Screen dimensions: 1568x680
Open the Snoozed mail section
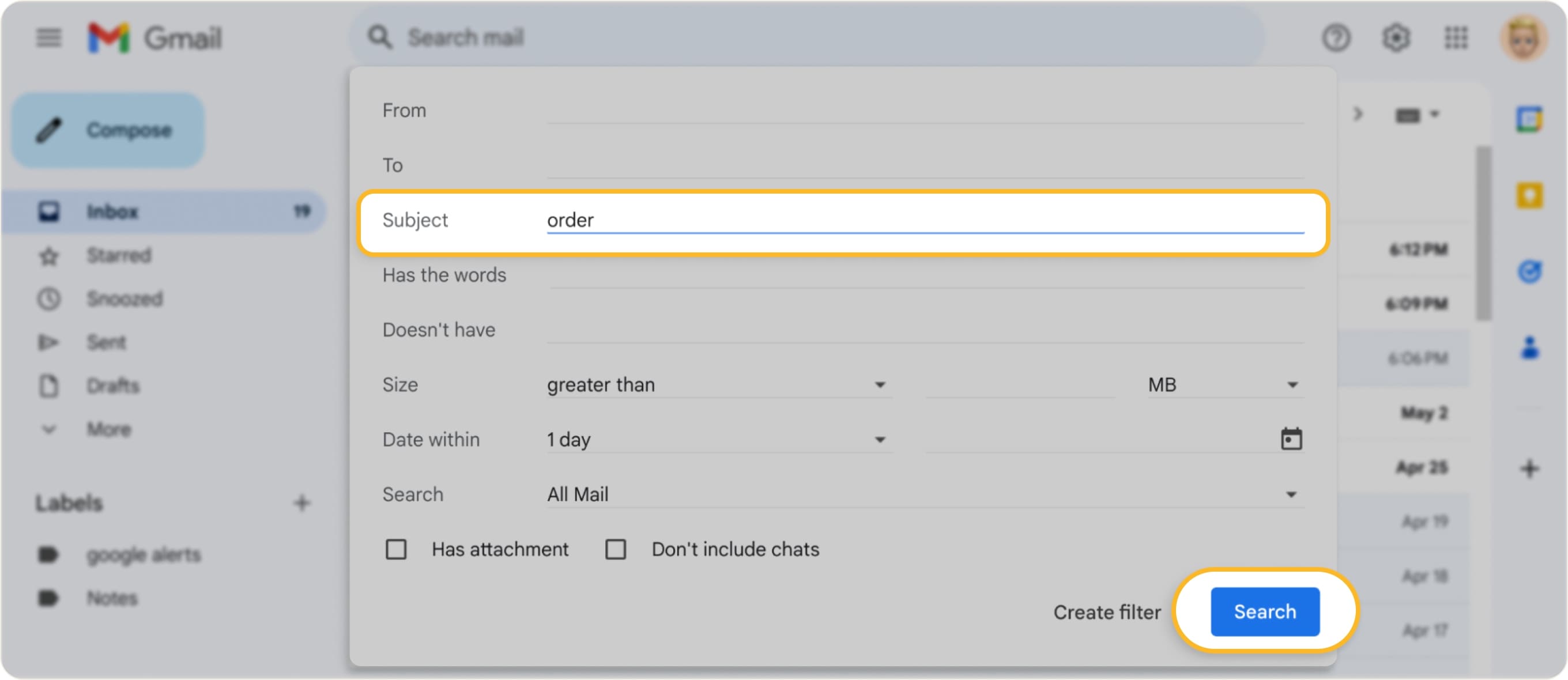[x=125, y=299]
